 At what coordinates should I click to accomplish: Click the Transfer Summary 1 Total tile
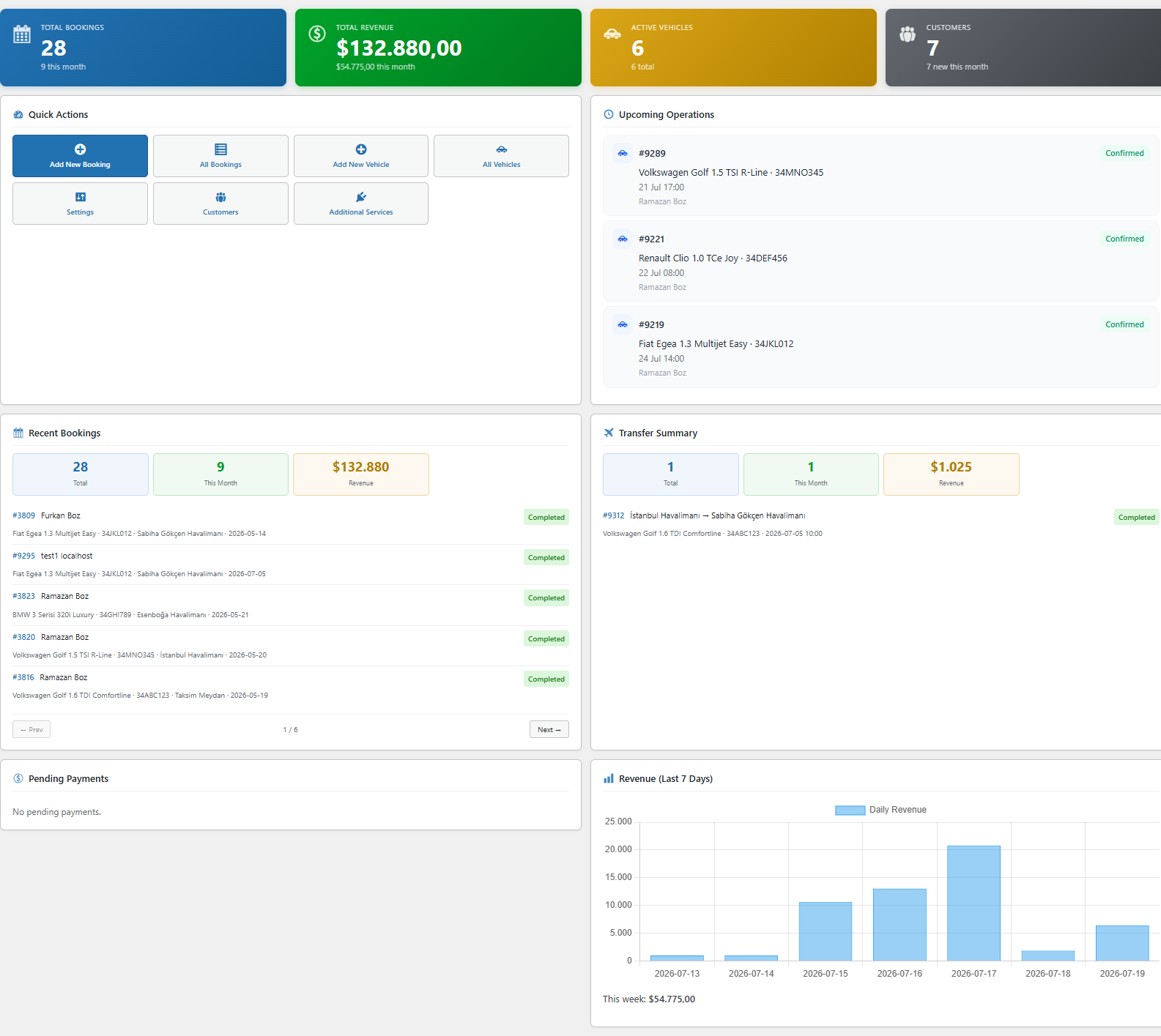[671, 474]
